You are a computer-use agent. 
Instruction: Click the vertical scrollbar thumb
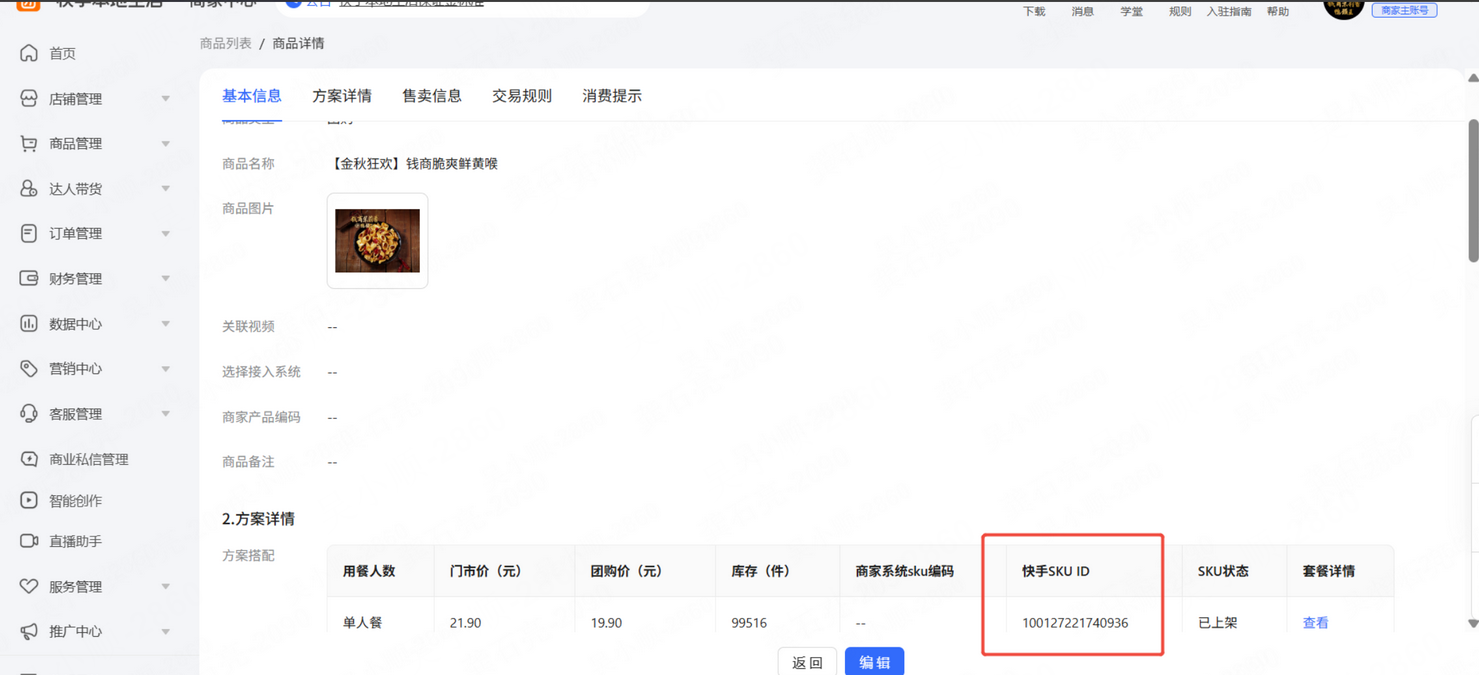tap(1472, 190)
